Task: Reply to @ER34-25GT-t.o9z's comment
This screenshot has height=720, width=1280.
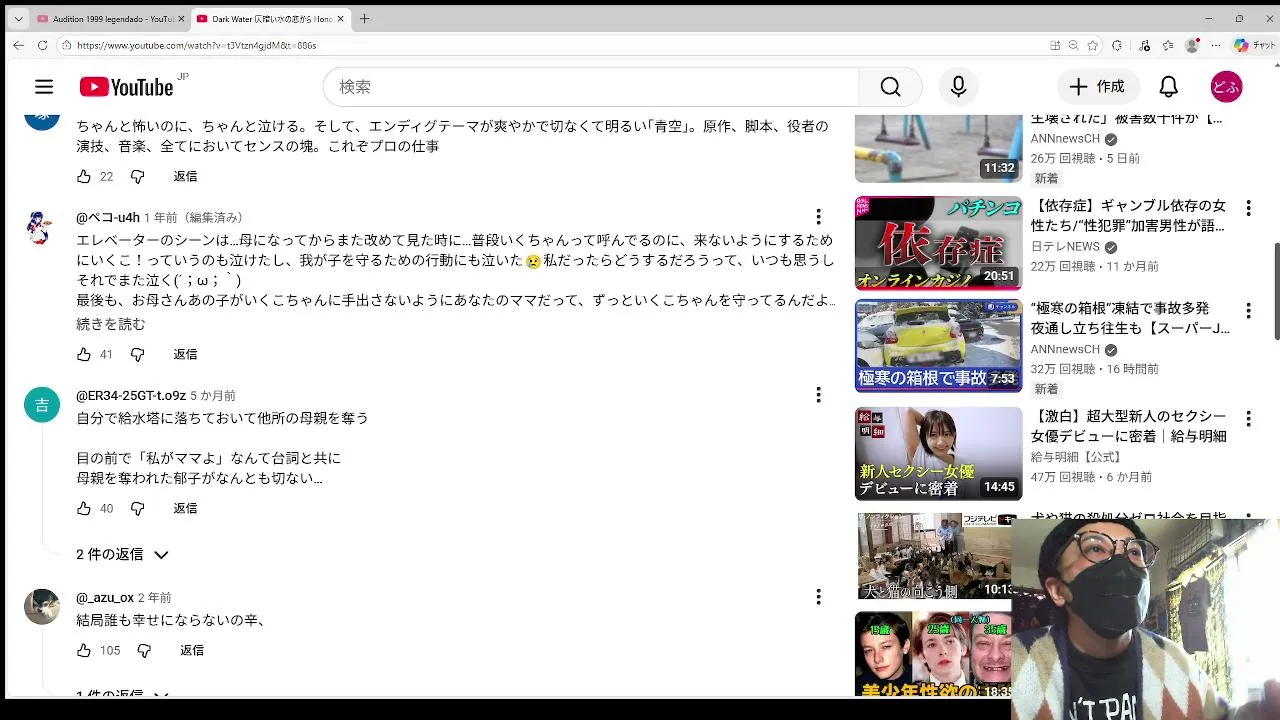Action: pyautogui.click(x=185, y=508)
